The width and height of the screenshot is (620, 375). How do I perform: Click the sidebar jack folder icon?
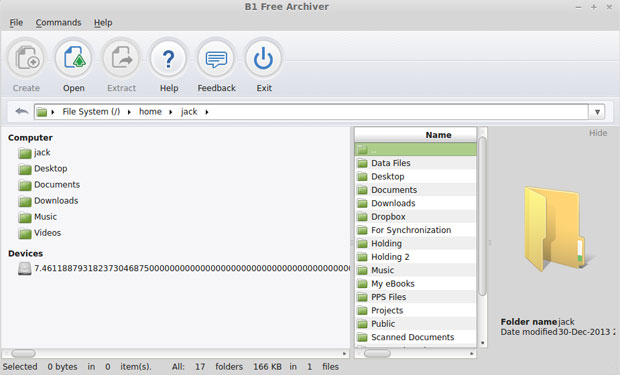(25, 153)
